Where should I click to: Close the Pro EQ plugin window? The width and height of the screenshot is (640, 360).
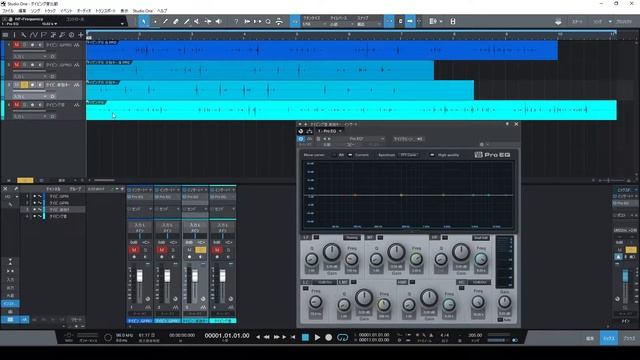[516, 124]
